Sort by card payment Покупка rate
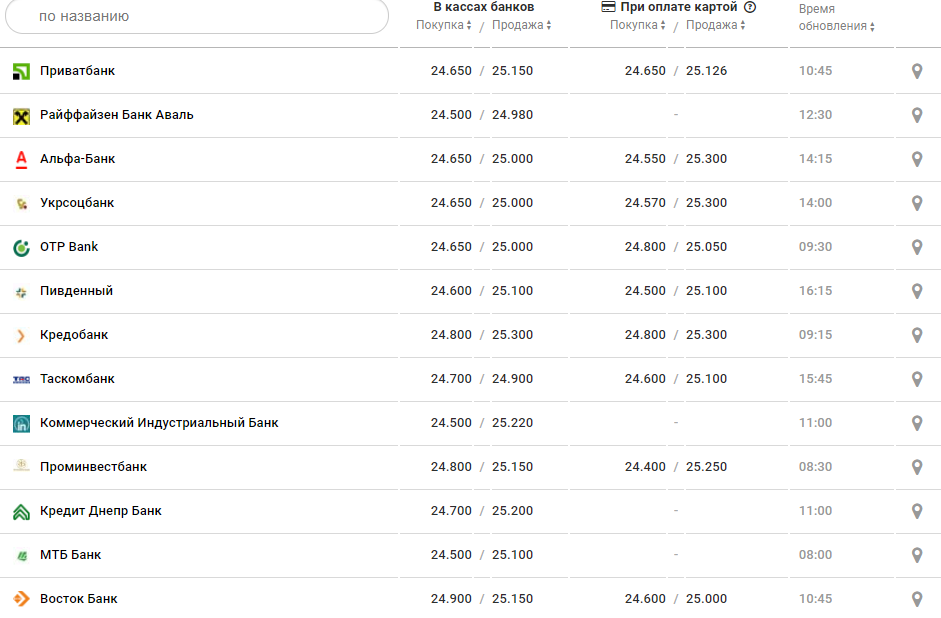The width and height of the screenshot is (941, 618). 637,25
